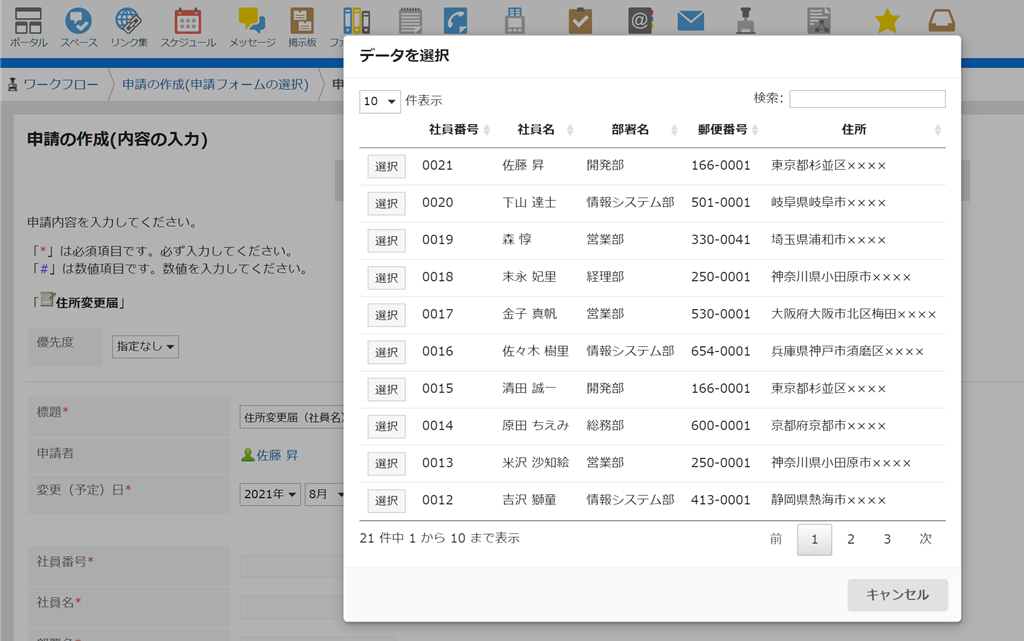The height and width of the screenshot is (641, 1024).
Task: Open the 優先度 指定なし dropdown
Action: [x=145, y=347]
